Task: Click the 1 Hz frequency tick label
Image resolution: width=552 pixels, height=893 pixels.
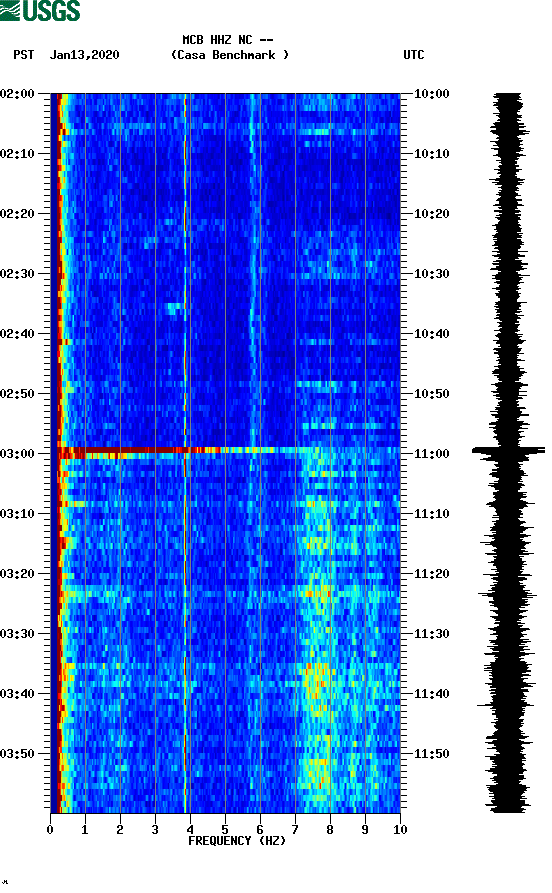Action: tap(85, 830)
